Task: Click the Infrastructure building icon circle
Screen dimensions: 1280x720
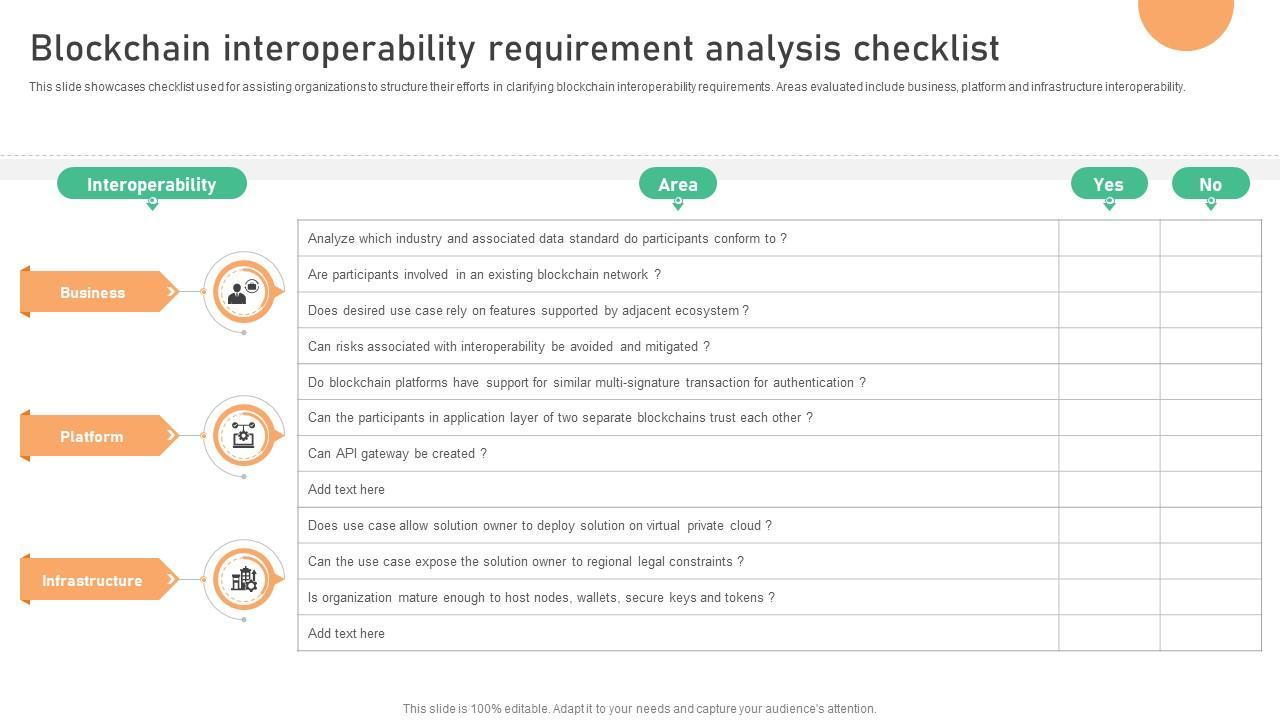Action: (x=243, y=579)
